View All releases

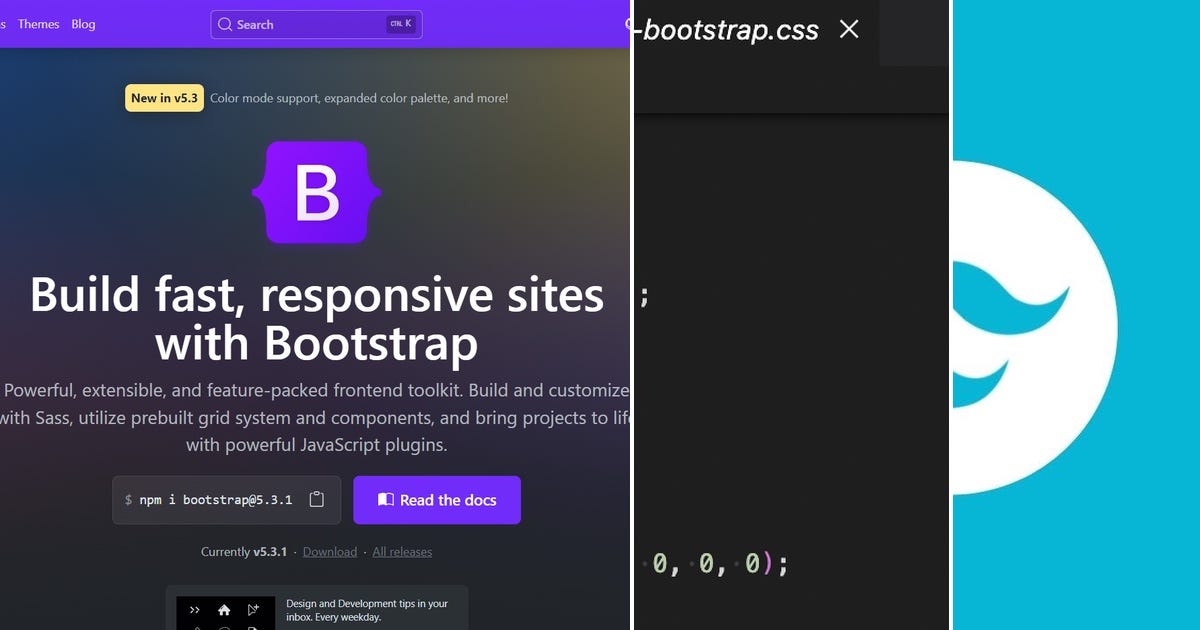click(402, 551)
